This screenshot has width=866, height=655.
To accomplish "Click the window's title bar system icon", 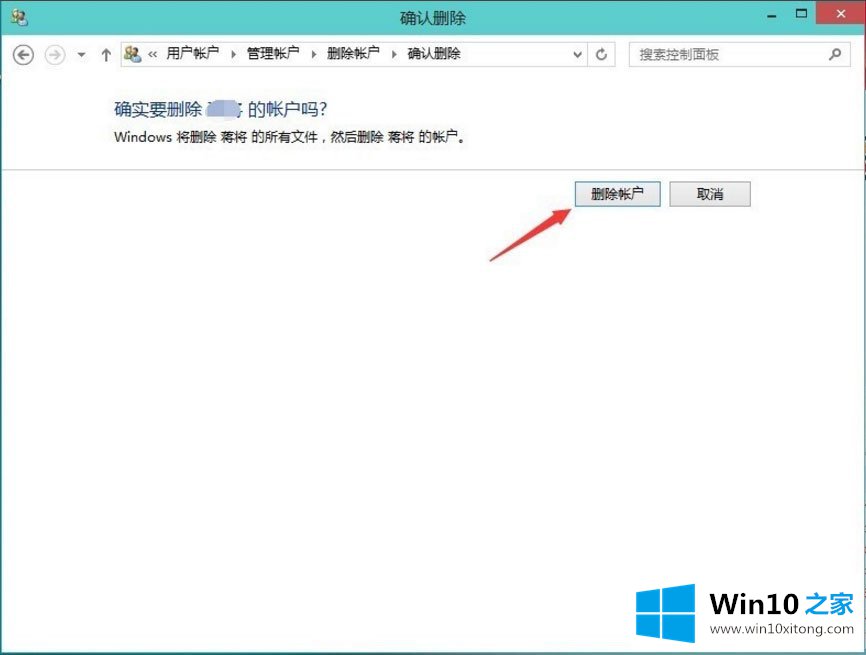I will click(19, 17).
